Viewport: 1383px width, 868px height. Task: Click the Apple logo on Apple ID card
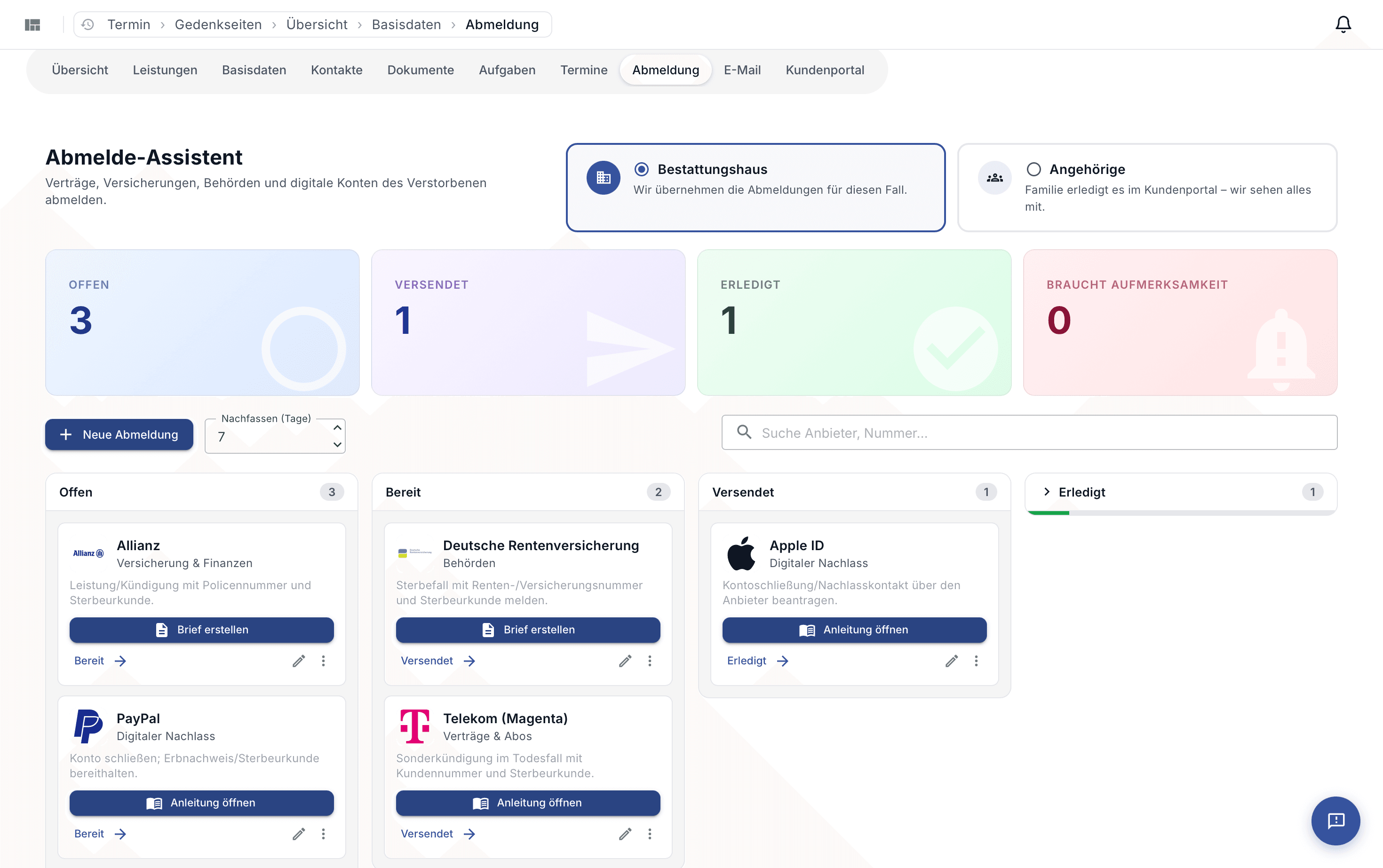point(741,553)
